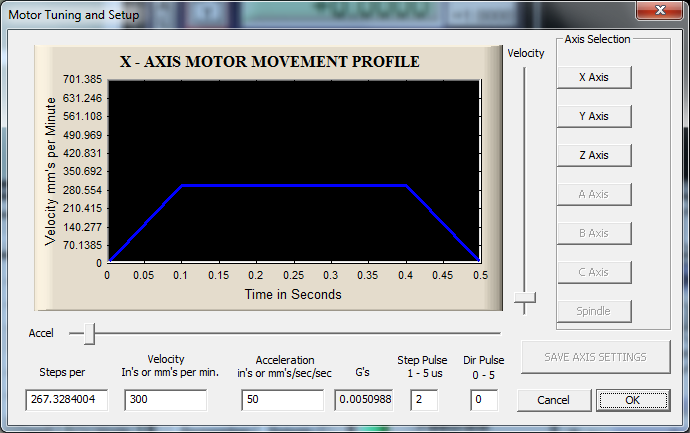
Task: Cancel the motor tuning dialog
Action: 554,400
